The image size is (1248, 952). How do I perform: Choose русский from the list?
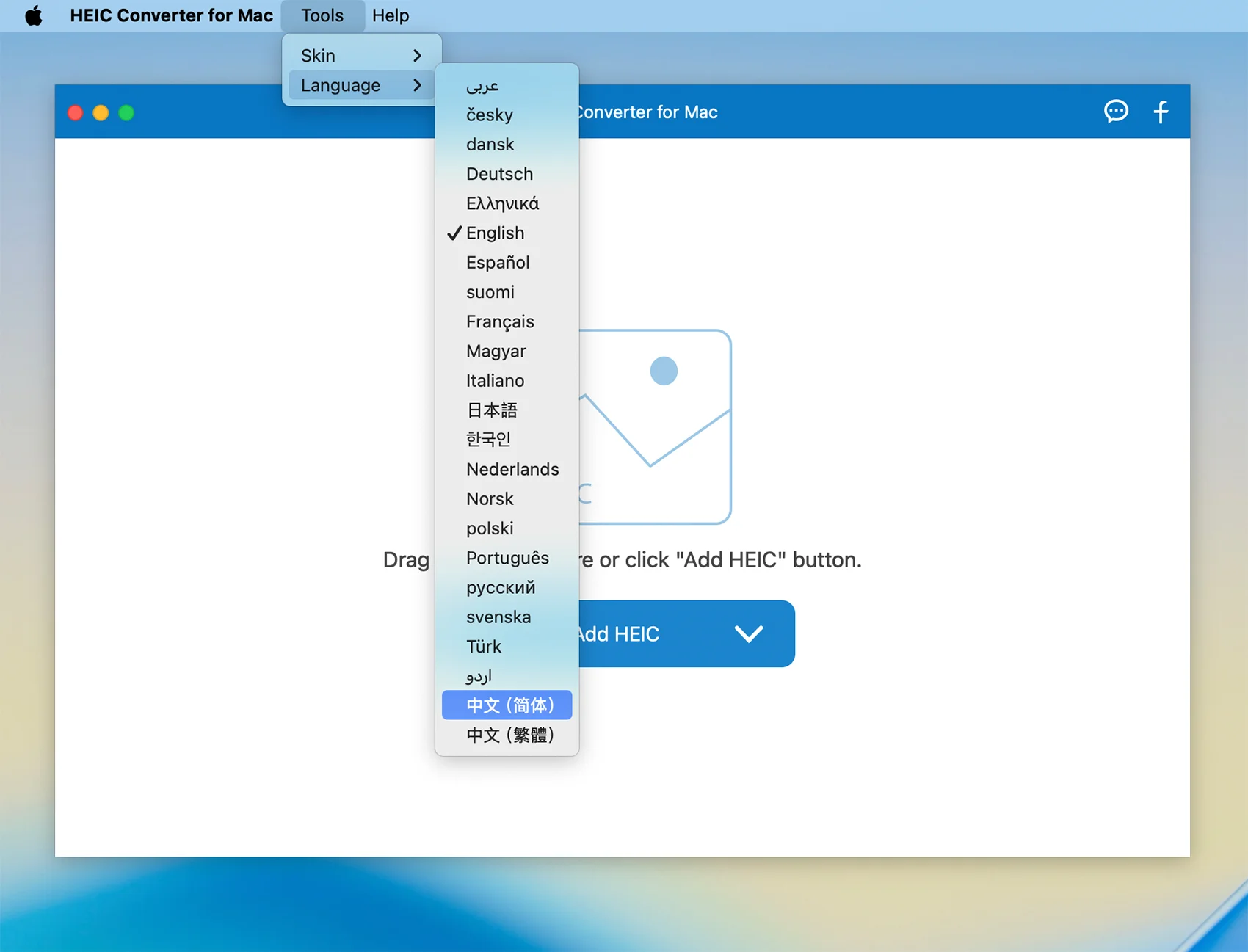pyautogui.click(x=501, y=587)
